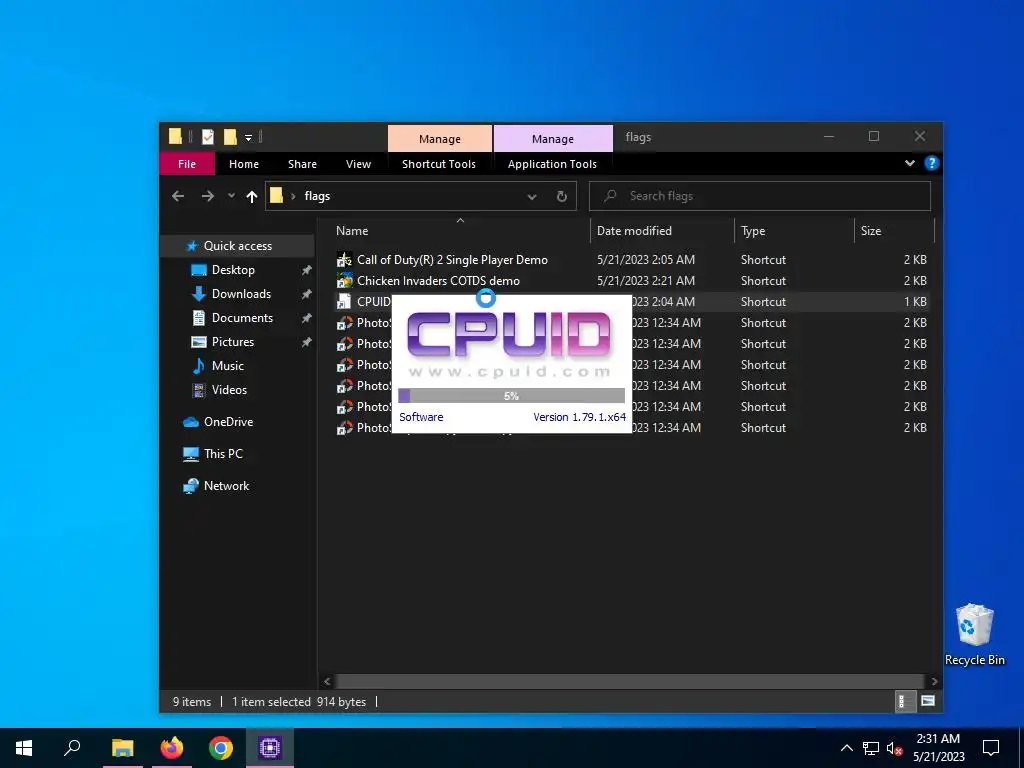Show hidden tray icons chevron
Viewport: 1024px width, 768px height.
846,748
